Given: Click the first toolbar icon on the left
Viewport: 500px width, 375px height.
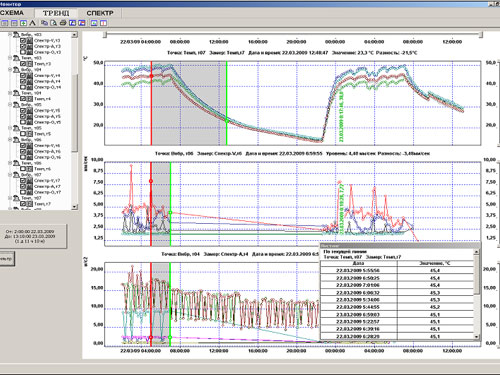Looking at the screenshot, I should tap(4, 23).
